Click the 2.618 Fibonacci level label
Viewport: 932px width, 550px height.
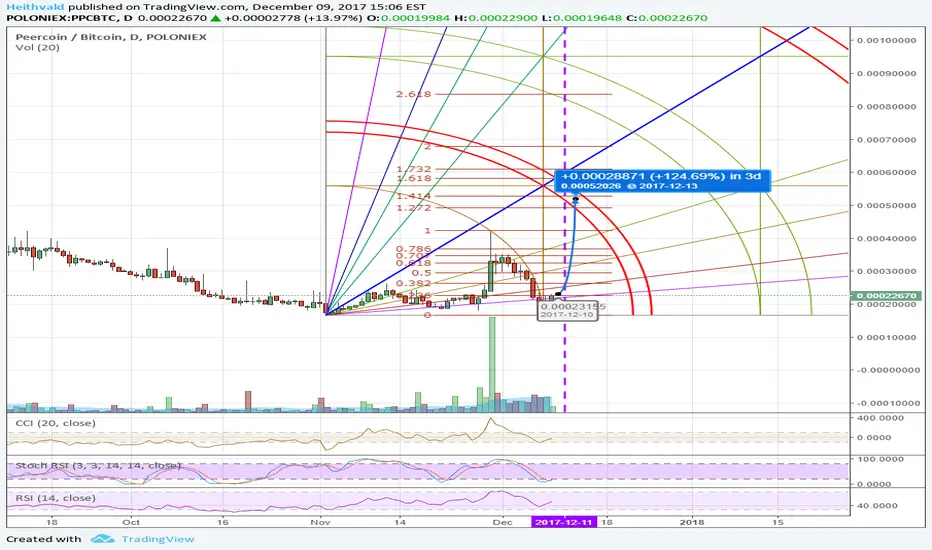coord(414,94)
